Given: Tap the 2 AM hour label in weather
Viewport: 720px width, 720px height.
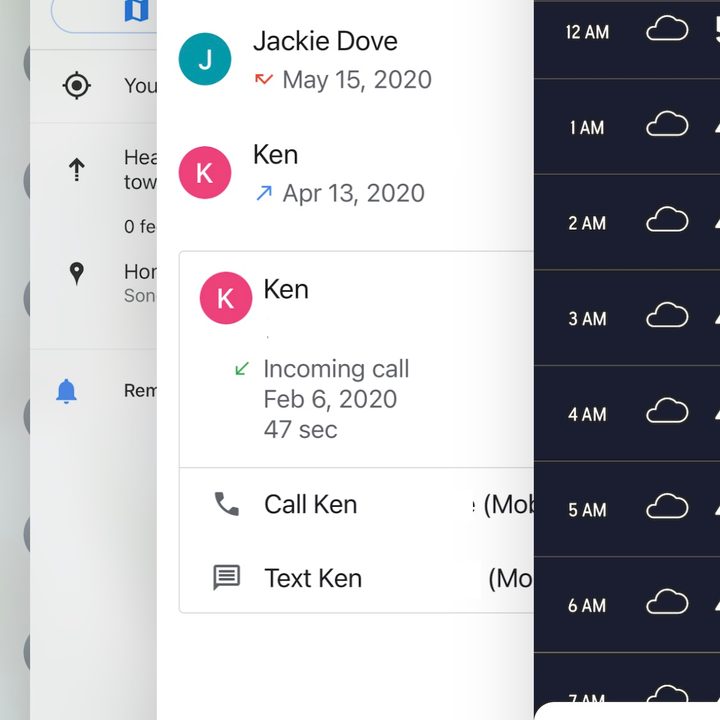Looking at the screenshot, I should pyautogui.click(x=587, y=223).
